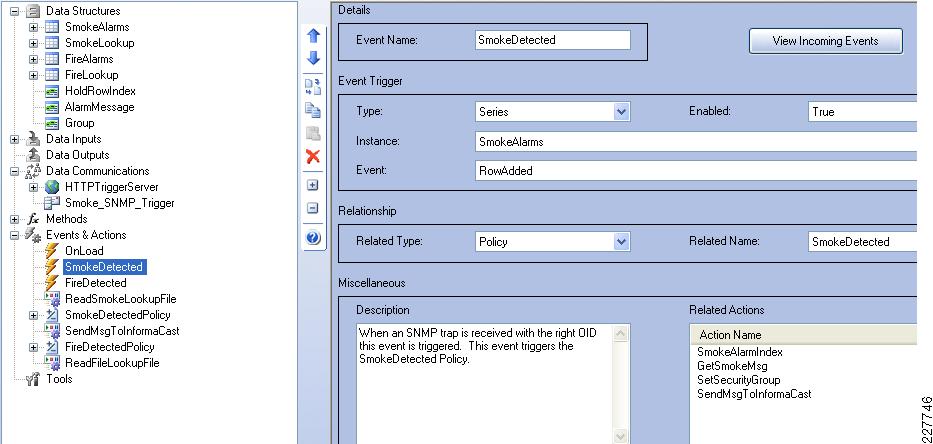933x444 pixels.
Task: Expand the Data Inputs tree node
Action: pyautogui.click(x=14, y=139)
